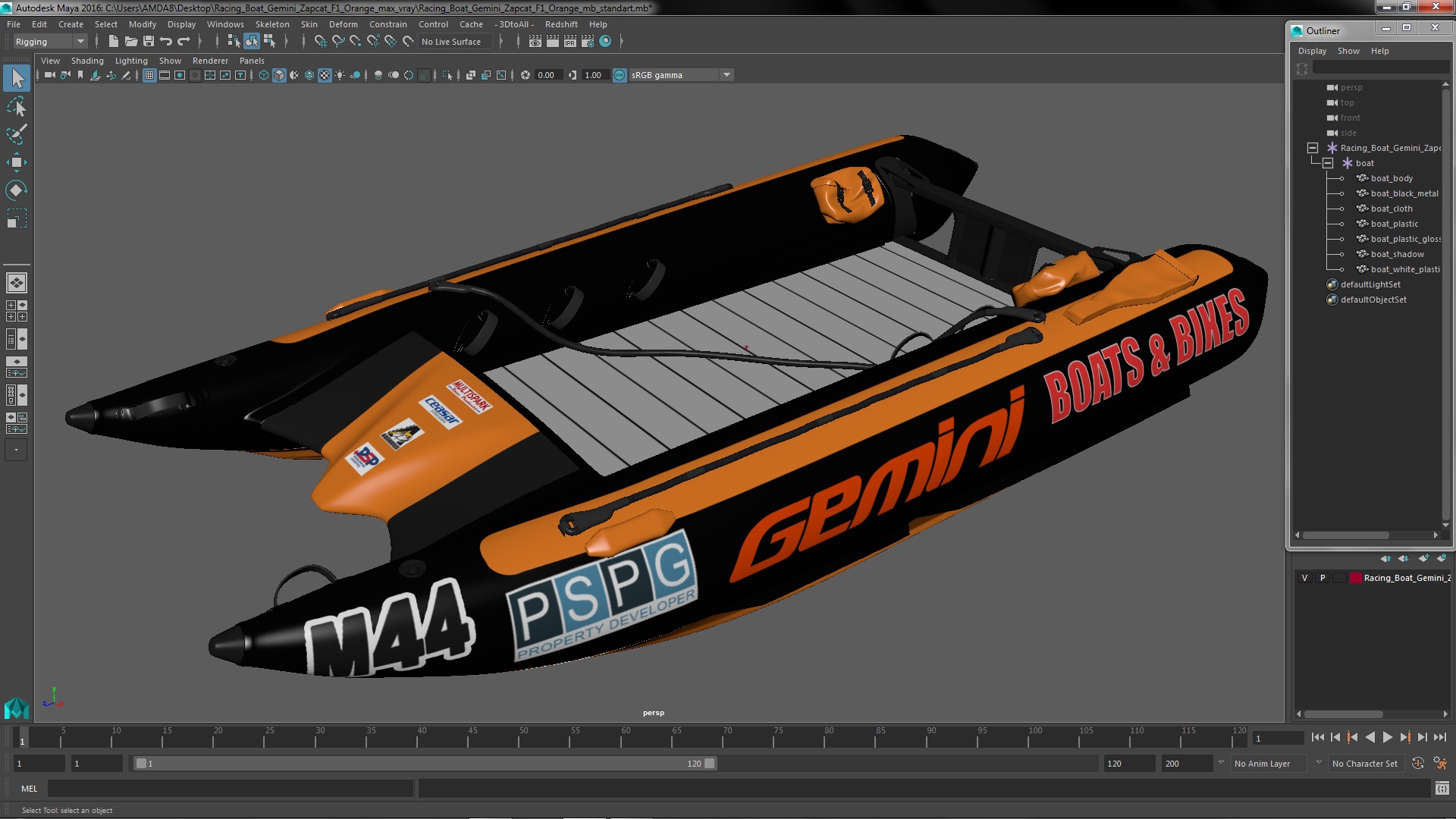Activate the Move tool
1456x819 pixels.
tap(17, 162)
